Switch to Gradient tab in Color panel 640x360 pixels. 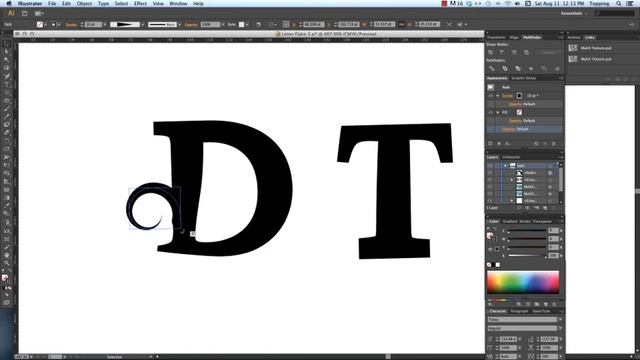[510, 221]
